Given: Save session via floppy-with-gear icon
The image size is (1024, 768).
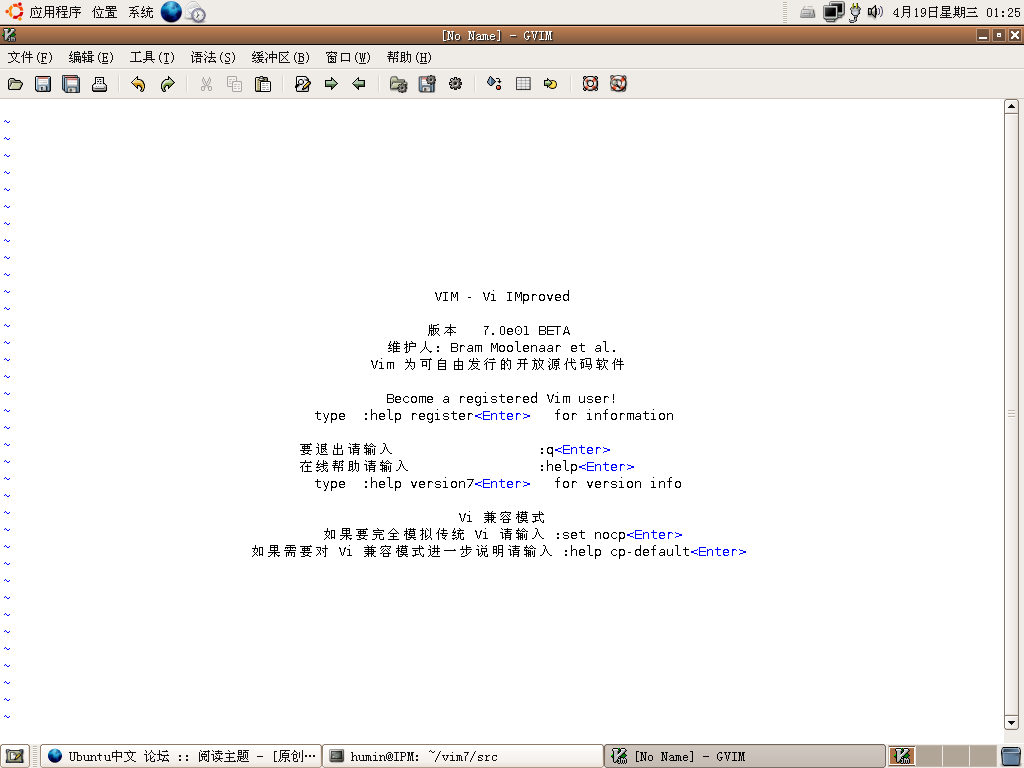Looking at the screenshot, I should (x=427, y=84).
